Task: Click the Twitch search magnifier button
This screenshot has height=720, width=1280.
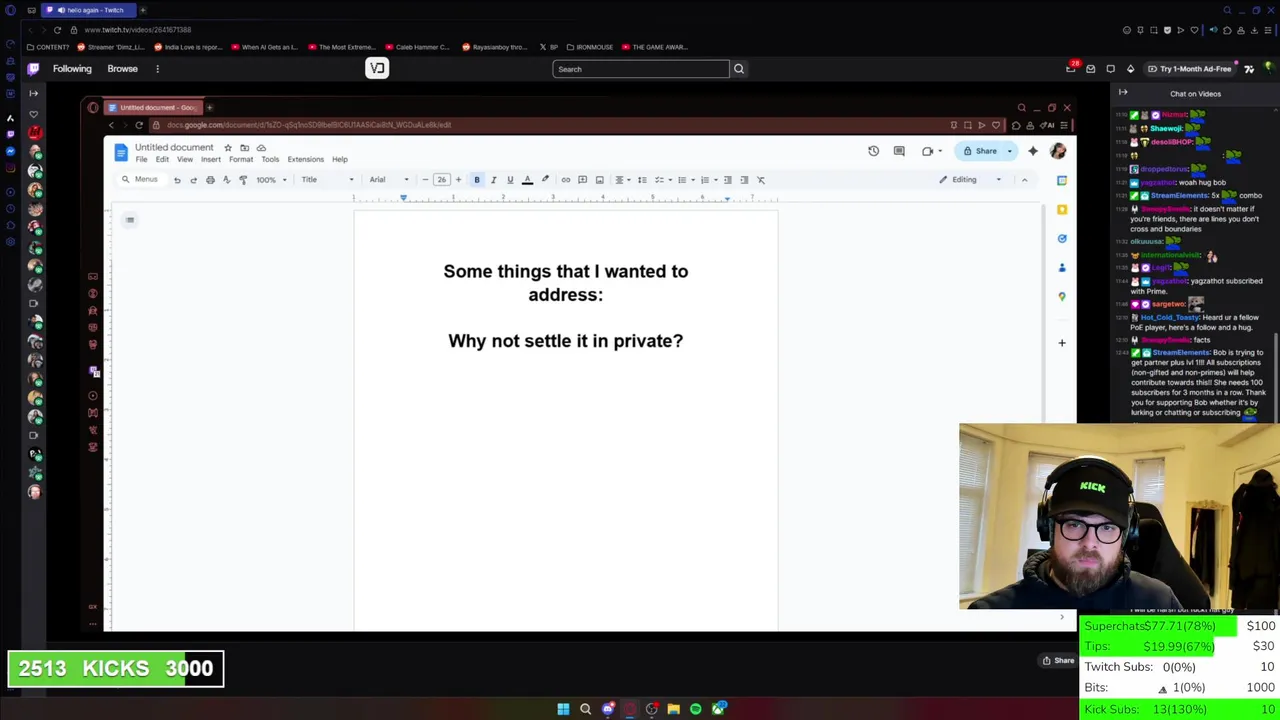Action: coord(739,69)
